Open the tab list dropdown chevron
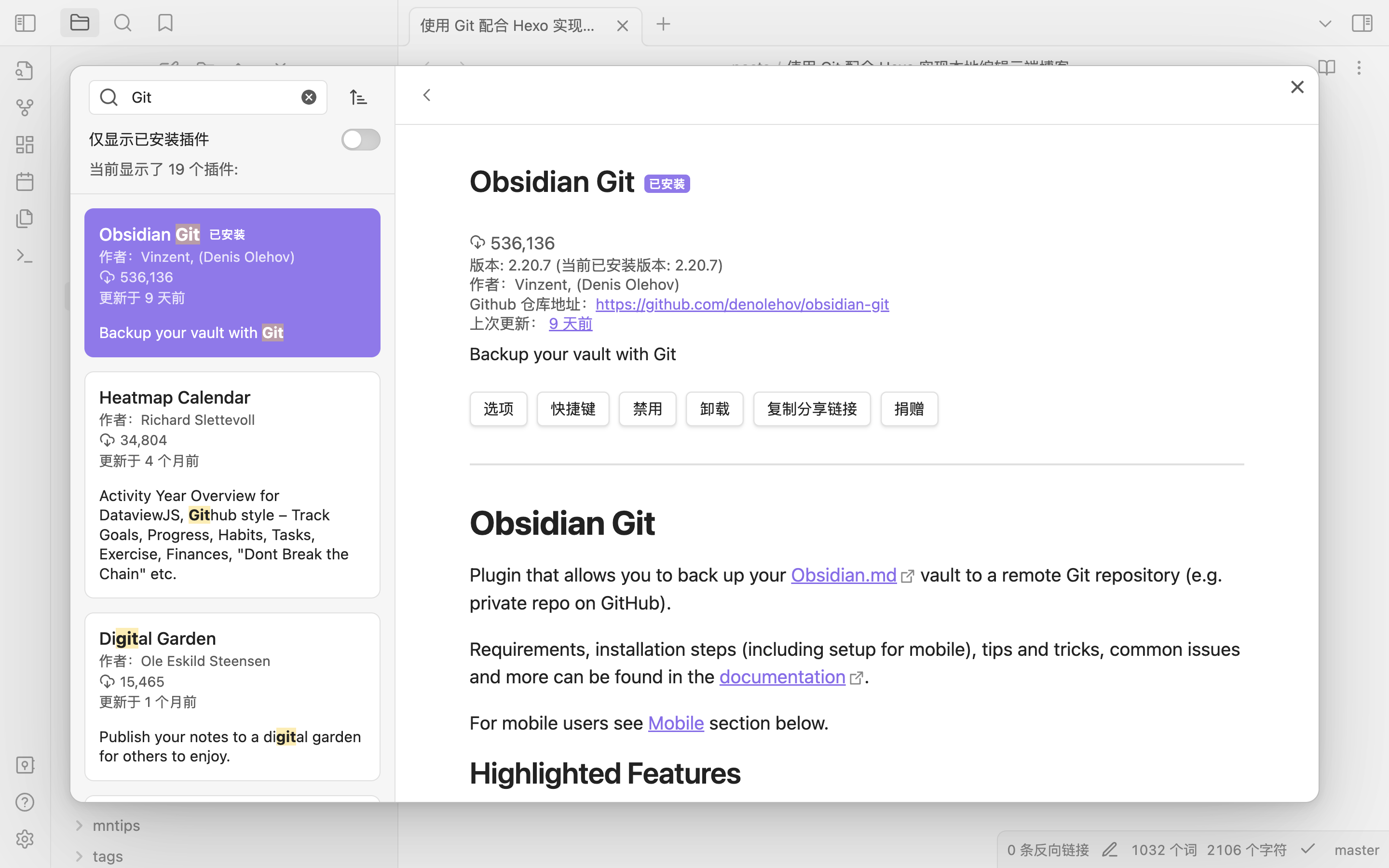 tap(1325, 24)
